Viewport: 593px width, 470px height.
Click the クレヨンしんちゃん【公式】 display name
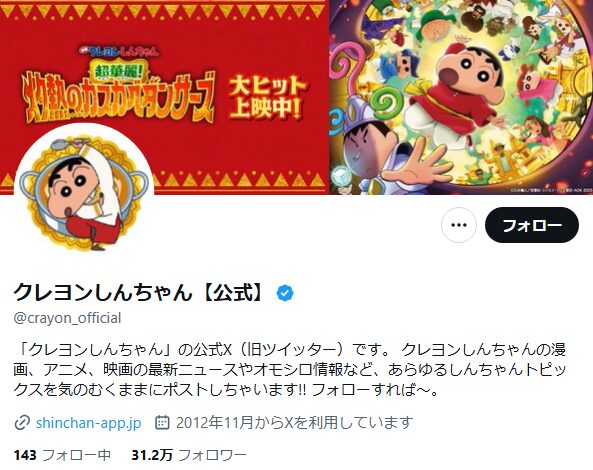click(138, 293)
